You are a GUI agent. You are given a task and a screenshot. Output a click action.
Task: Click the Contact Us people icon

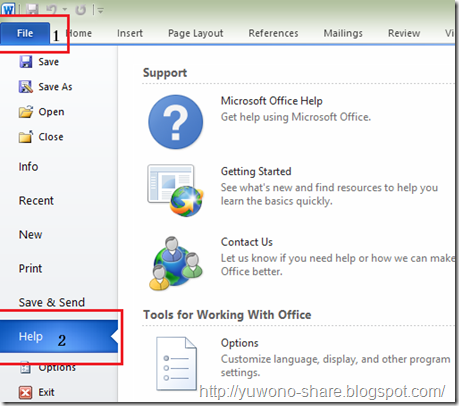[175, 263]
